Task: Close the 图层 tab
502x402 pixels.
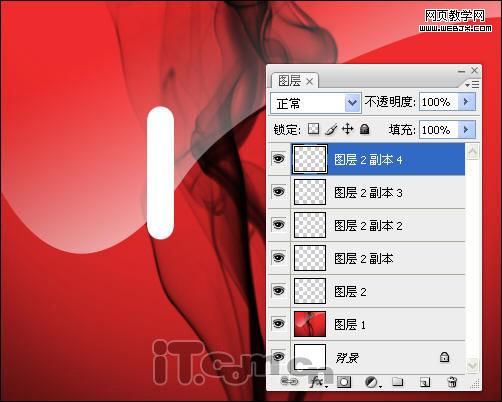Action: pyautogui.click(x=310, y=82)
